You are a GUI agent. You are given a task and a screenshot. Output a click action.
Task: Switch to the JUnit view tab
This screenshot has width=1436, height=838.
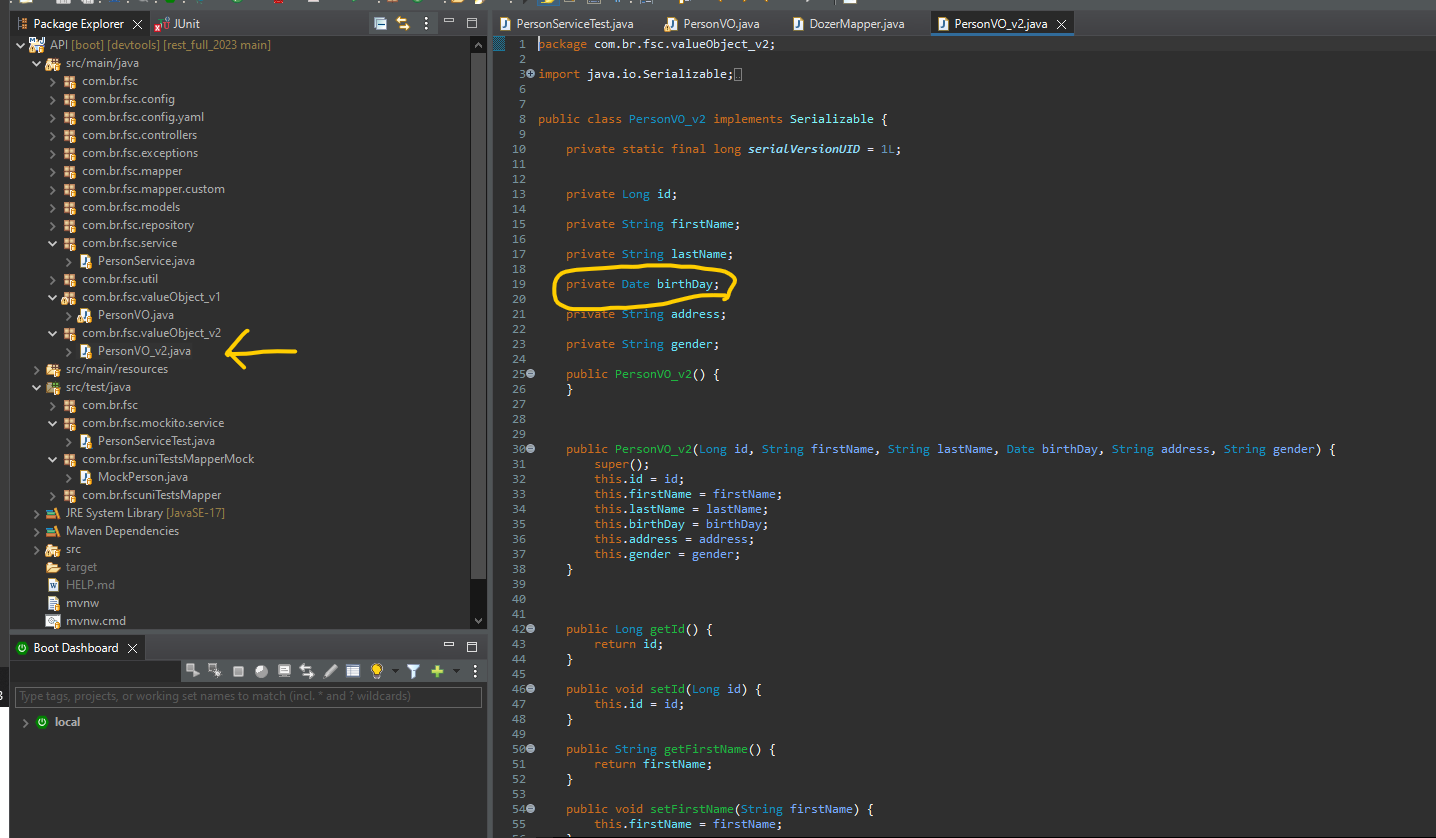tap(186, 24)
